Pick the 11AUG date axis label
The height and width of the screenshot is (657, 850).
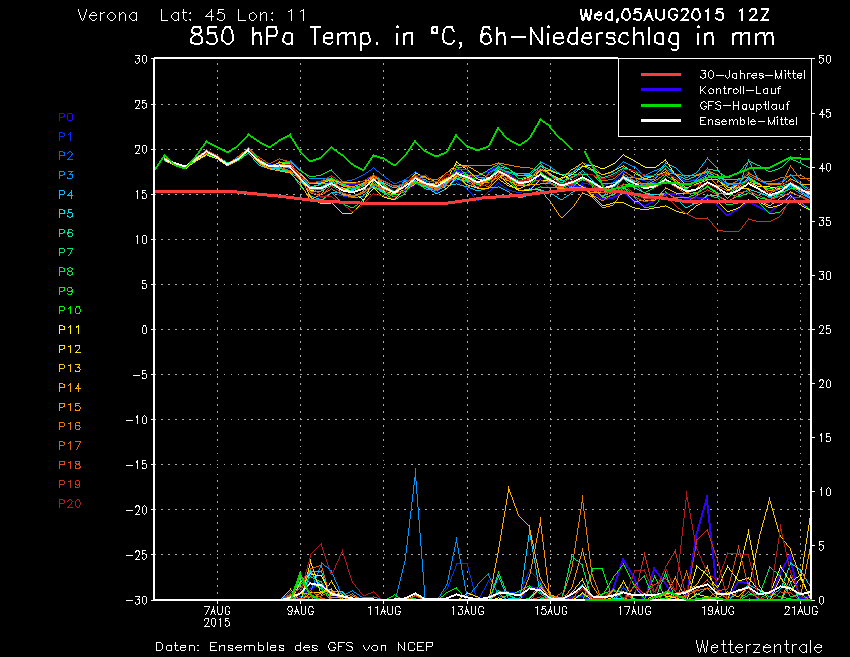coord(384,611)
